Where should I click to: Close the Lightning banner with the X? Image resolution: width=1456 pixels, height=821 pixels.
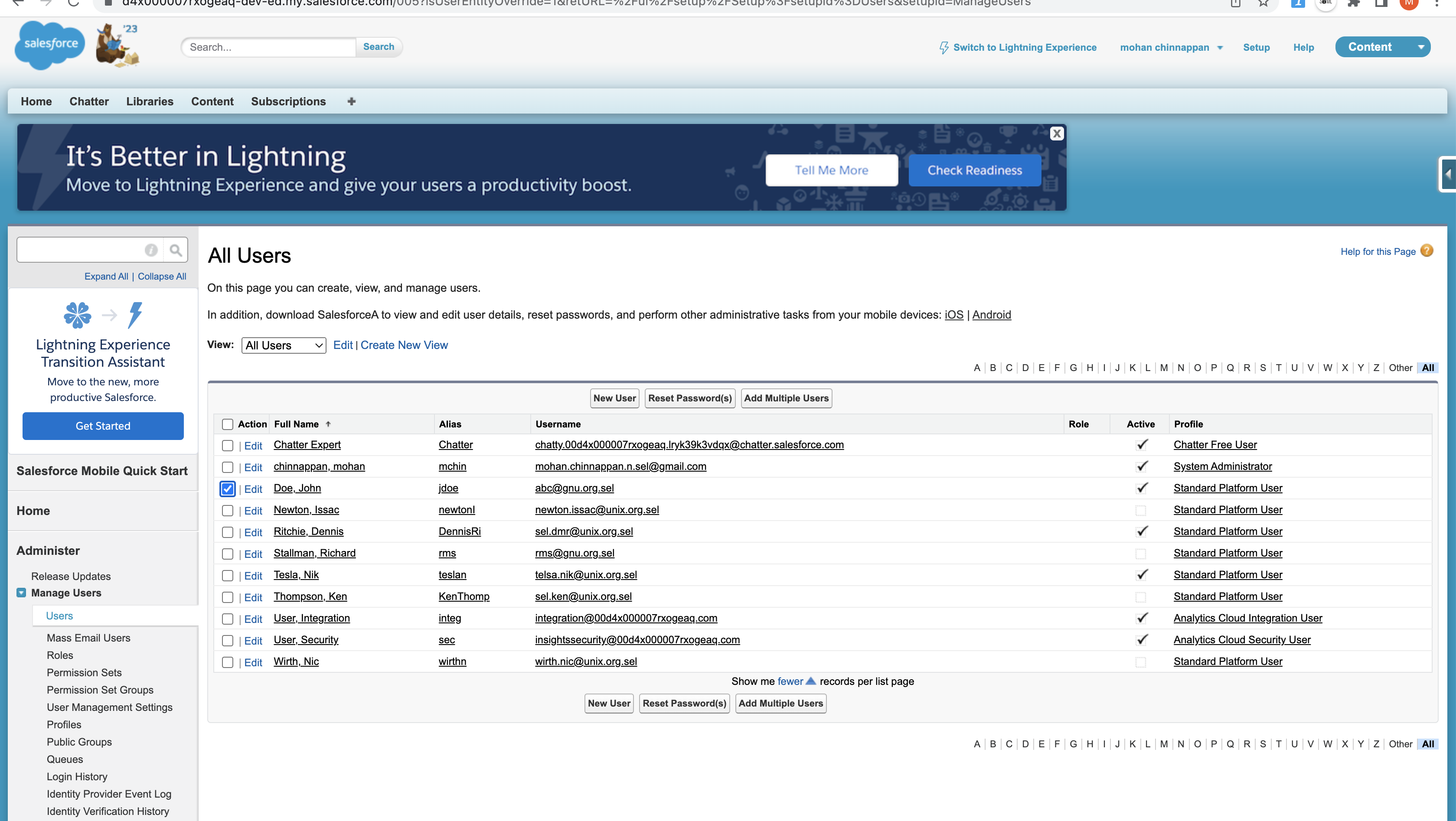[1056, 134]
